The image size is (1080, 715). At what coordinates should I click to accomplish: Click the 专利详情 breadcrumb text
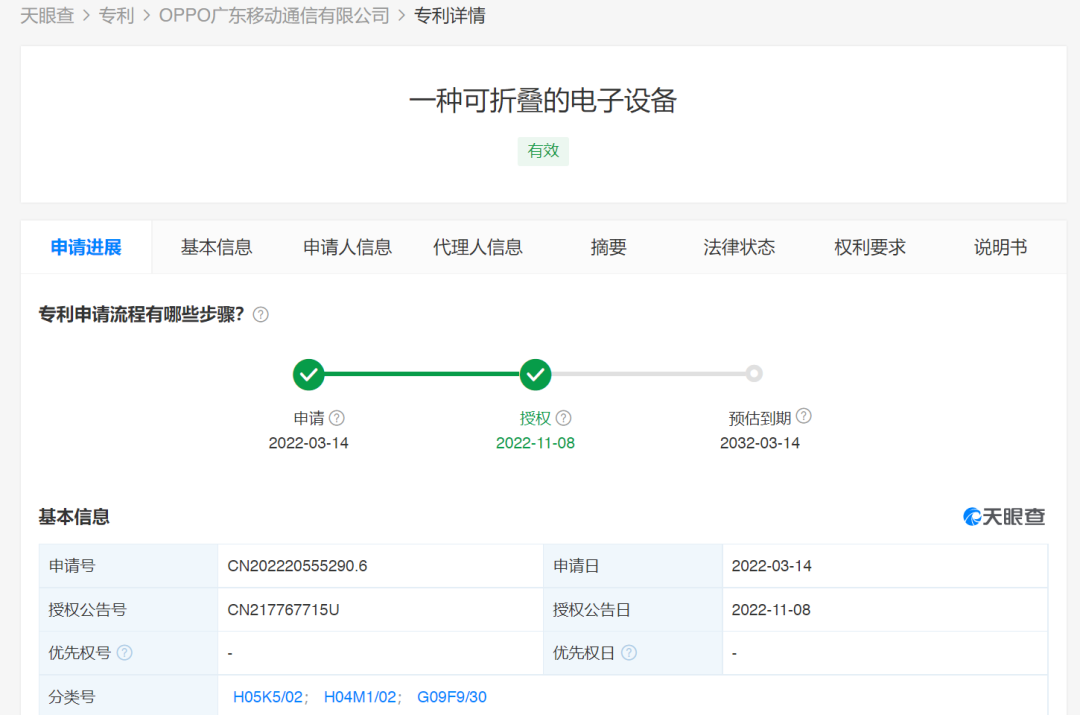450,15
